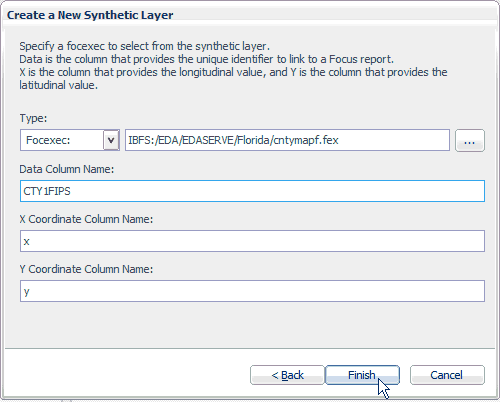Screen dimensions: 500x402
Task: Click the X Coordinate Column Name: label
Action: (x=86, y=219)
